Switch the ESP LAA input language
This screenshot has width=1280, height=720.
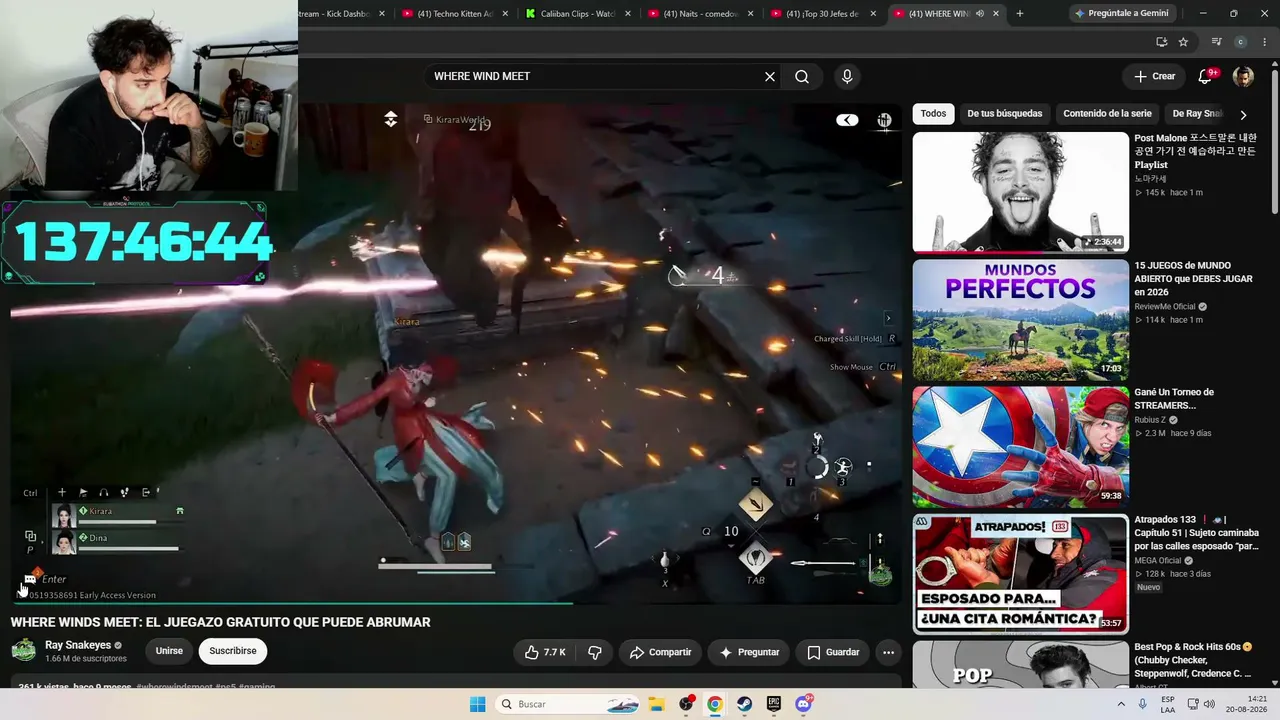[x=1168, y=704]
